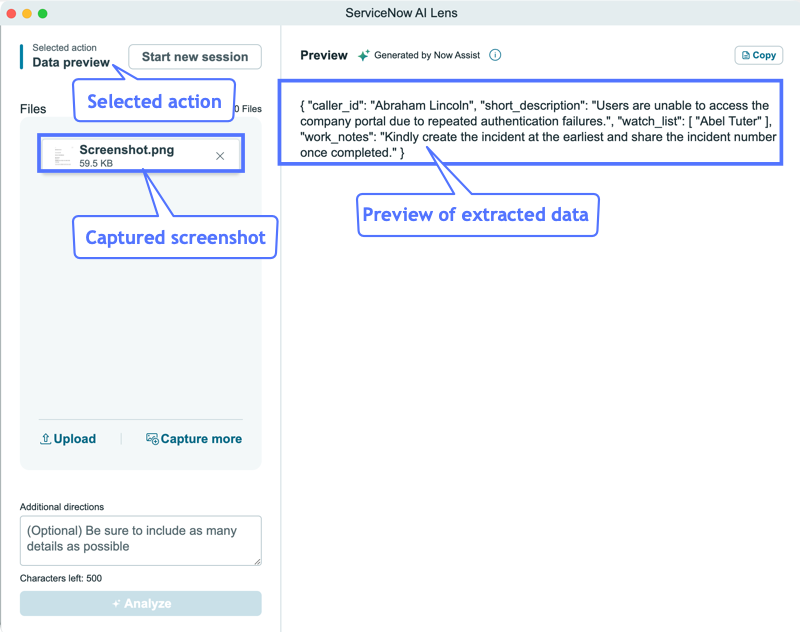Image resolution: width=800 pixels, height=632 pixels.
Task: Click the Files section heading
Action: click(x=33, y=109)
